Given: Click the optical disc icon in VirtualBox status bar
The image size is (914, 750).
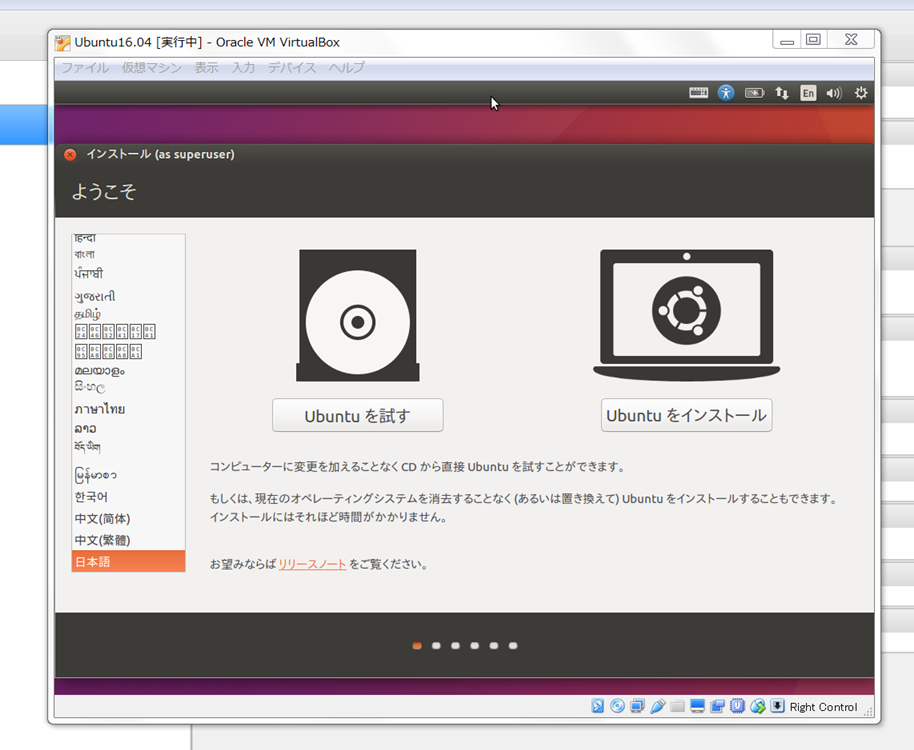Looking at the screenshot, I should [617, 706].
